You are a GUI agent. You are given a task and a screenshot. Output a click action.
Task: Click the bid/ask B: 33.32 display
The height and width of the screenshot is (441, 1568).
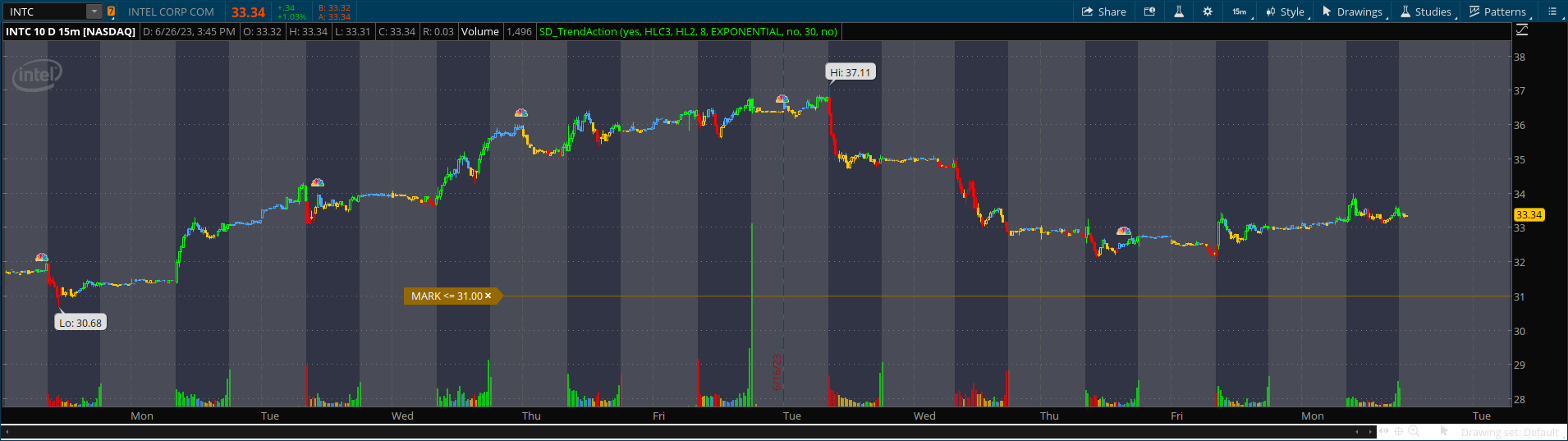point(334,7)
